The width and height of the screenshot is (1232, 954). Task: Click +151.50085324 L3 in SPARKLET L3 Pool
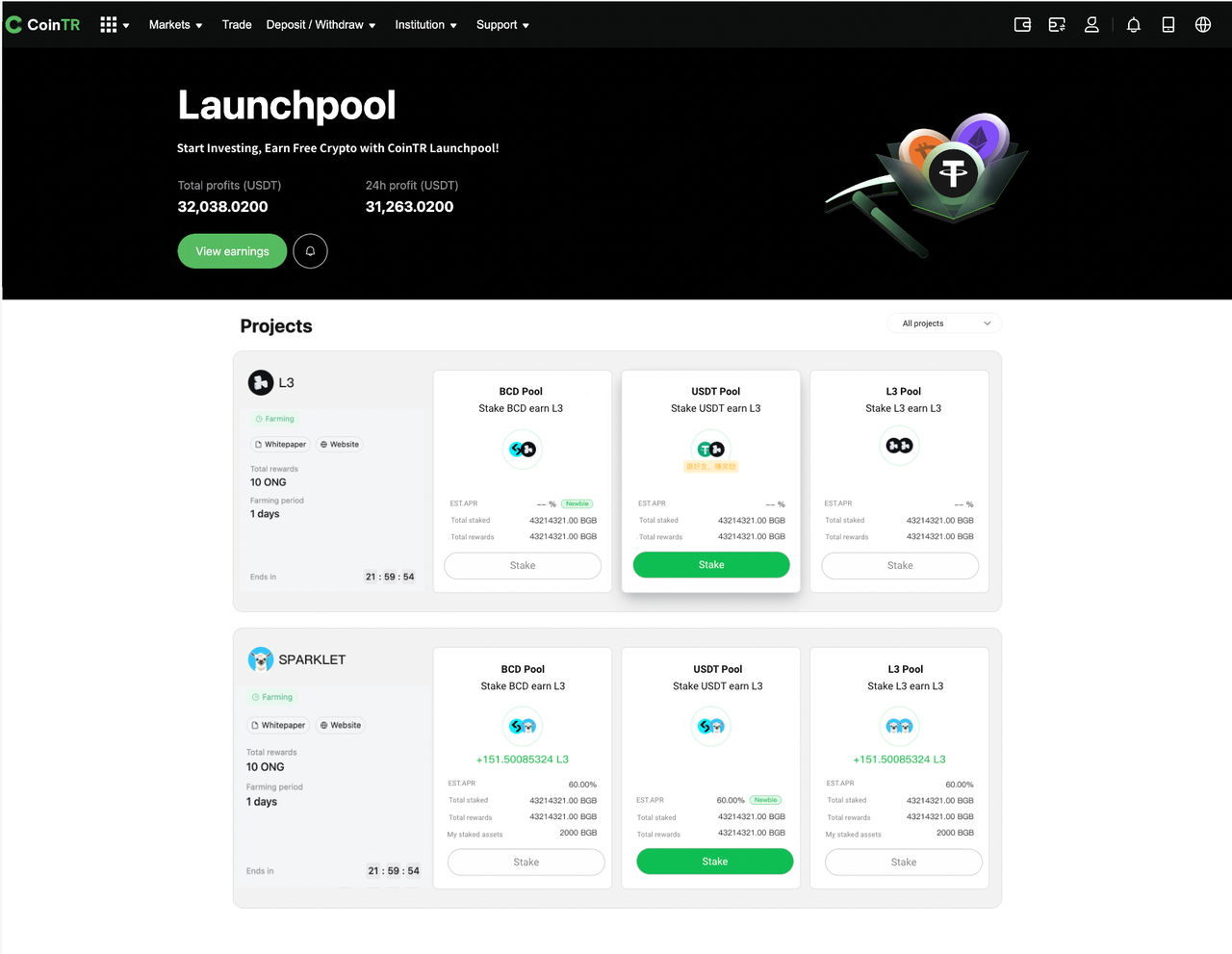tap(900, 760)
